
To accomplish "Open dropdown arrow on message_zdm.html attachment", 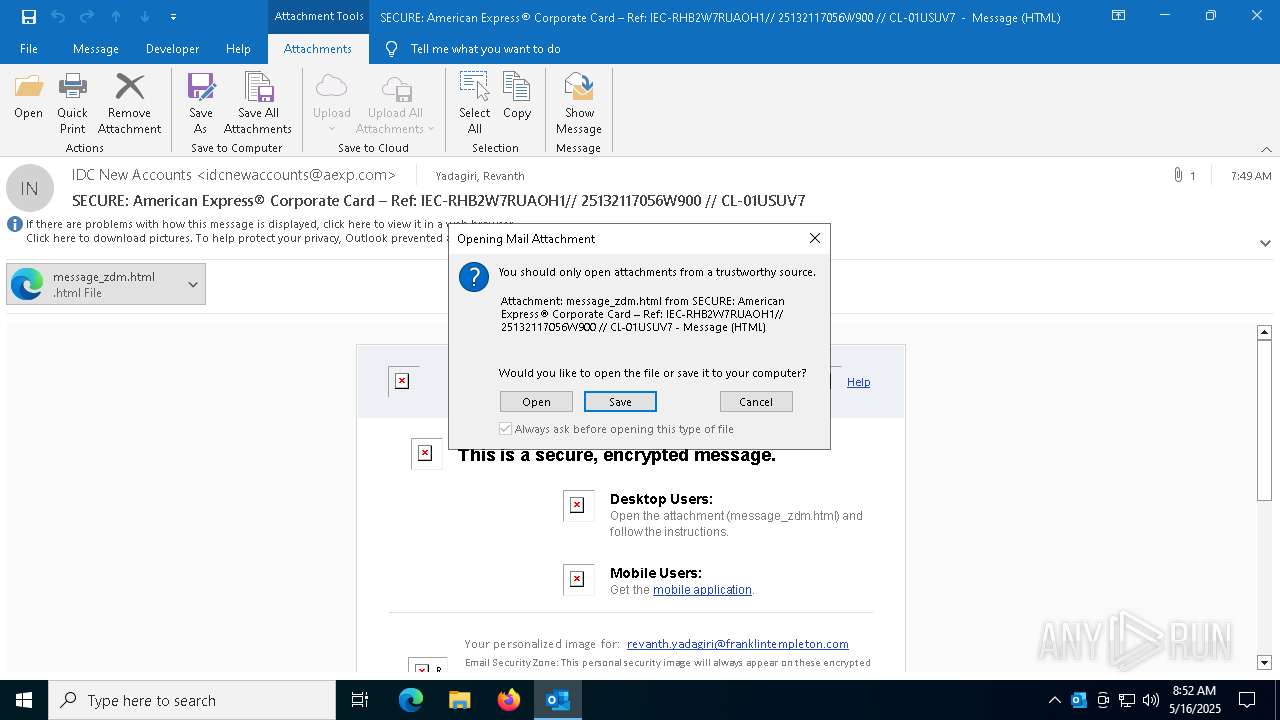I will pos(193,284).
